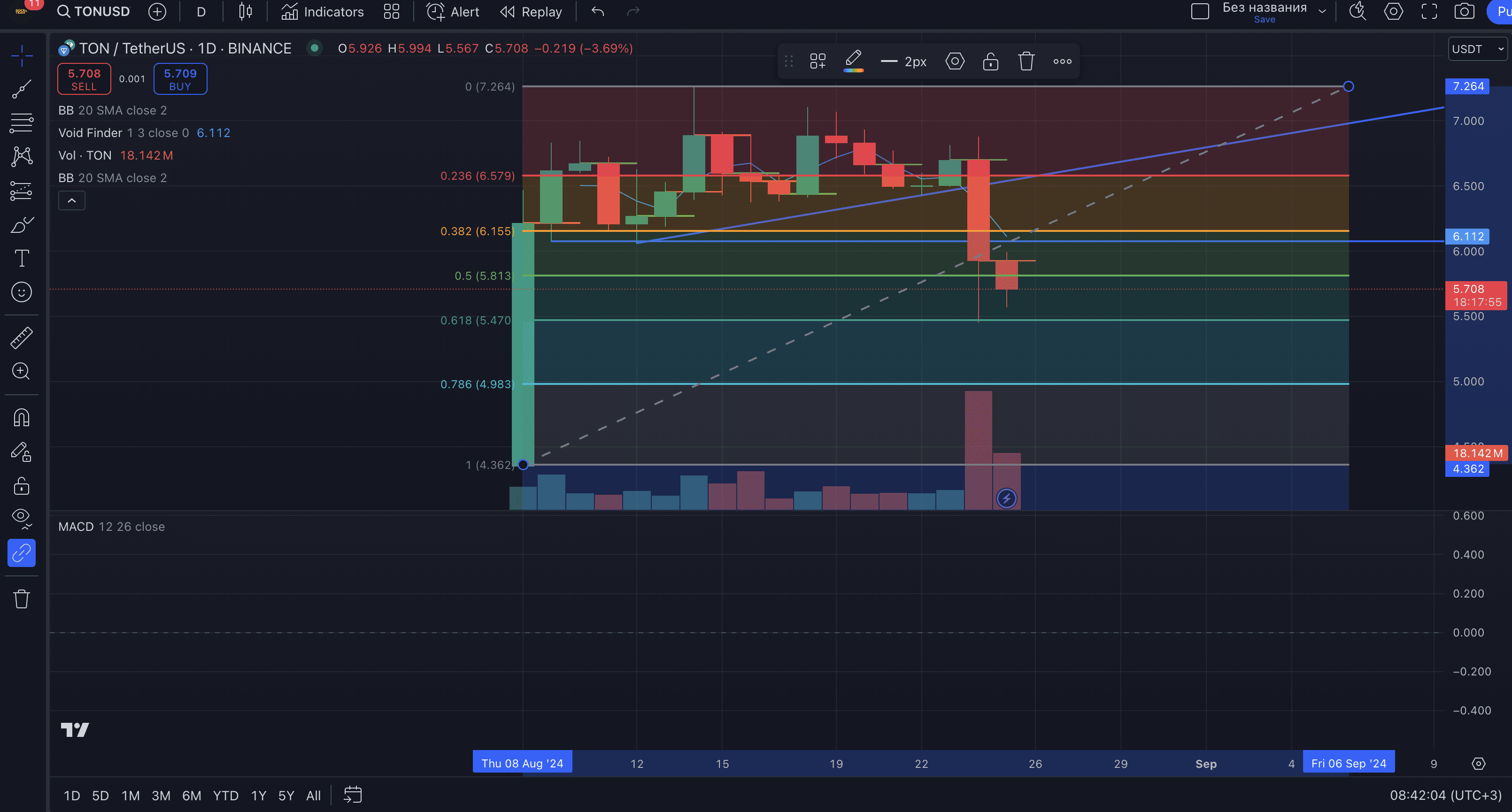This screenshot has height=812, width=1512.
Task: Open the settings of selected drawing
Action: click(954, 61)
